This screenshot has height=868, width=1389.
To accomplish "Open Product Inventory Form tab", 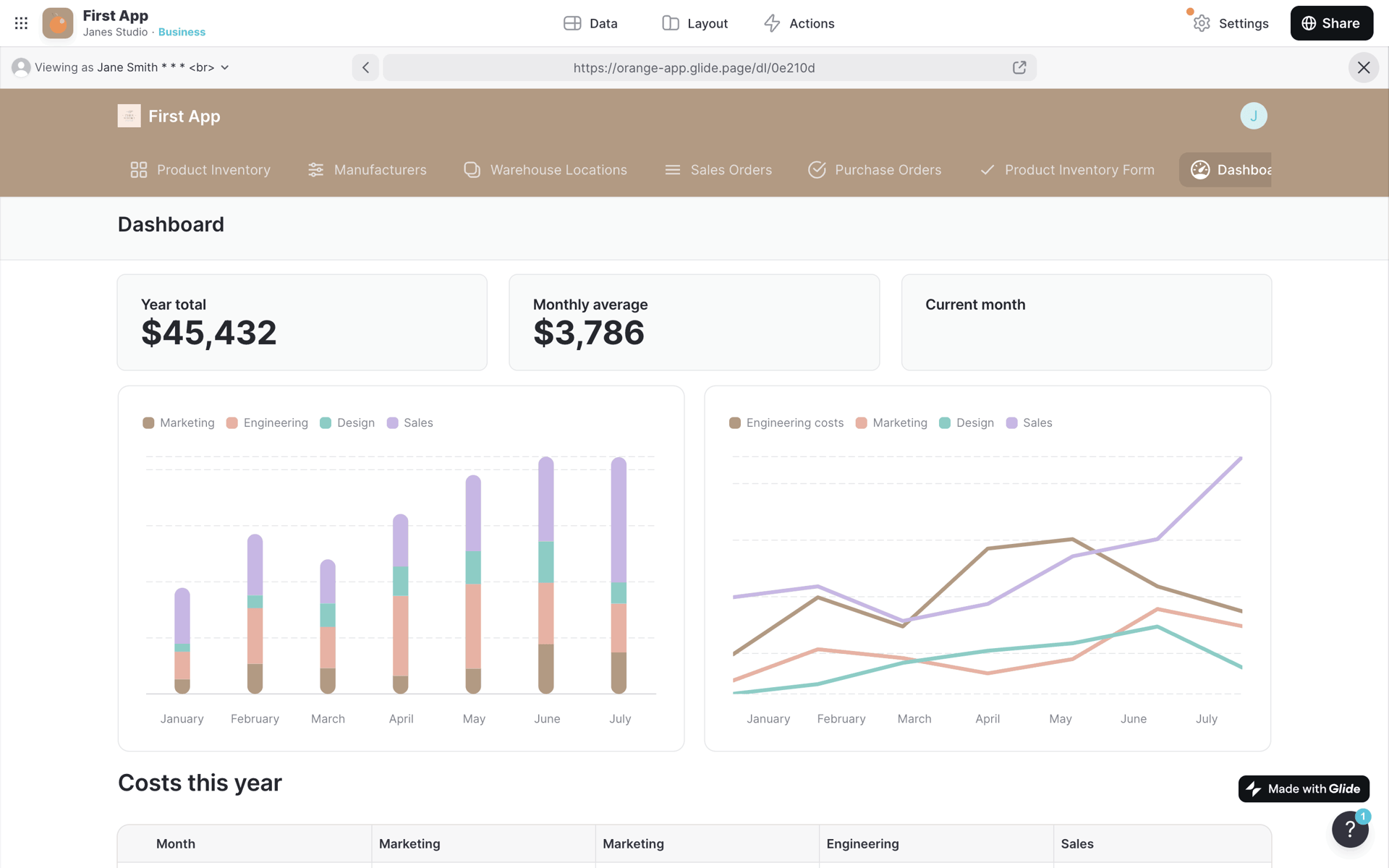I will tap(1067, 169).
